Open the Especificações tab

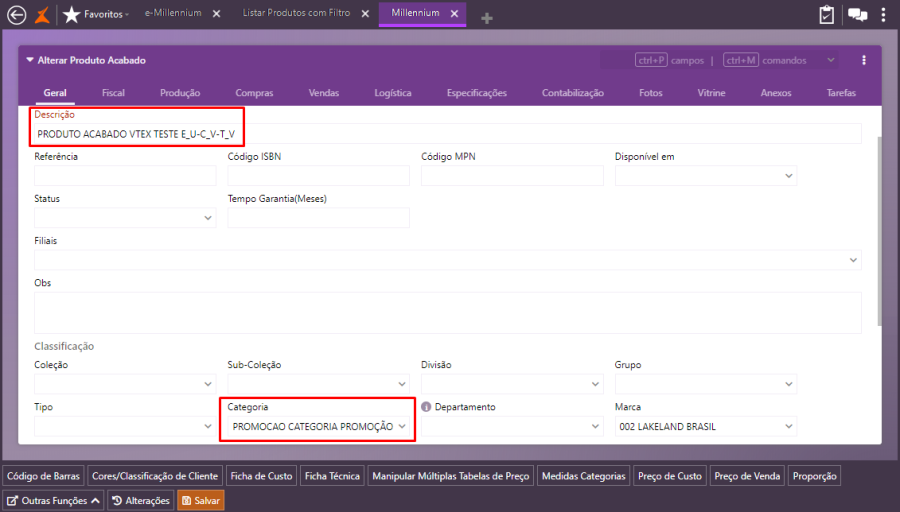coord(476,93)
